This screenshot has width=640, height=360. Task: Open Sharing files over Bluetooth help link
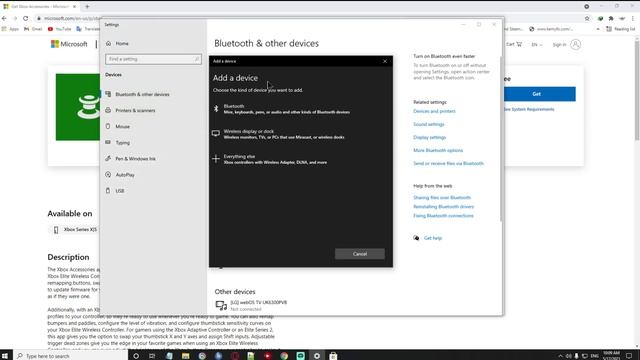(x=442, y=198)
